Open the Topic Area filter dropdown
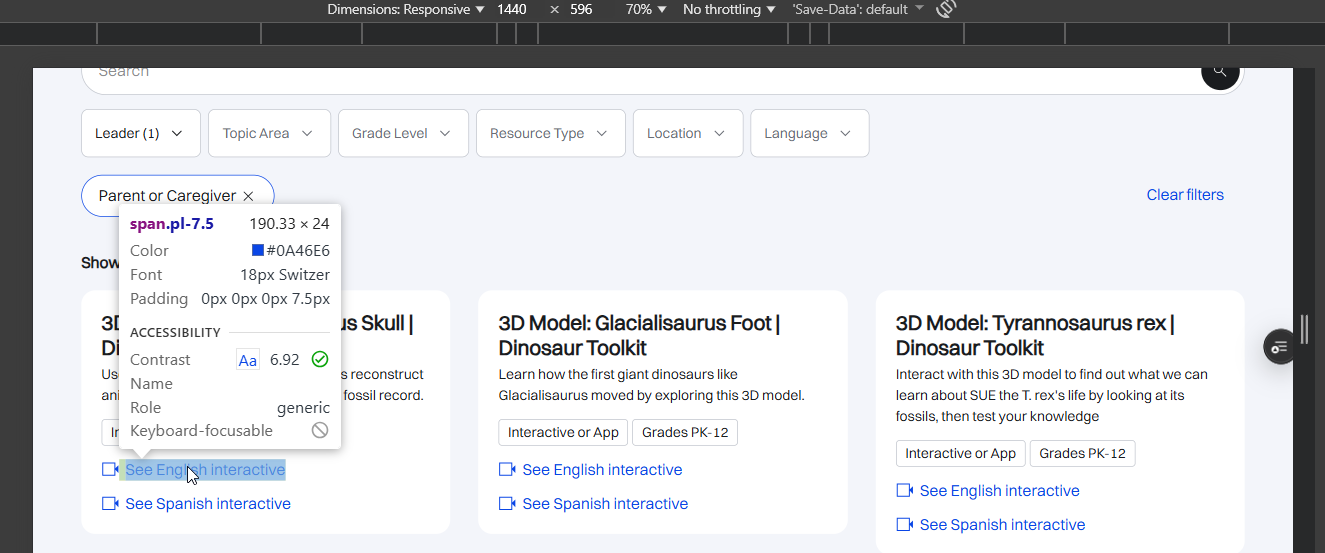The image size is (1325, 553). [x=268, y=133]
